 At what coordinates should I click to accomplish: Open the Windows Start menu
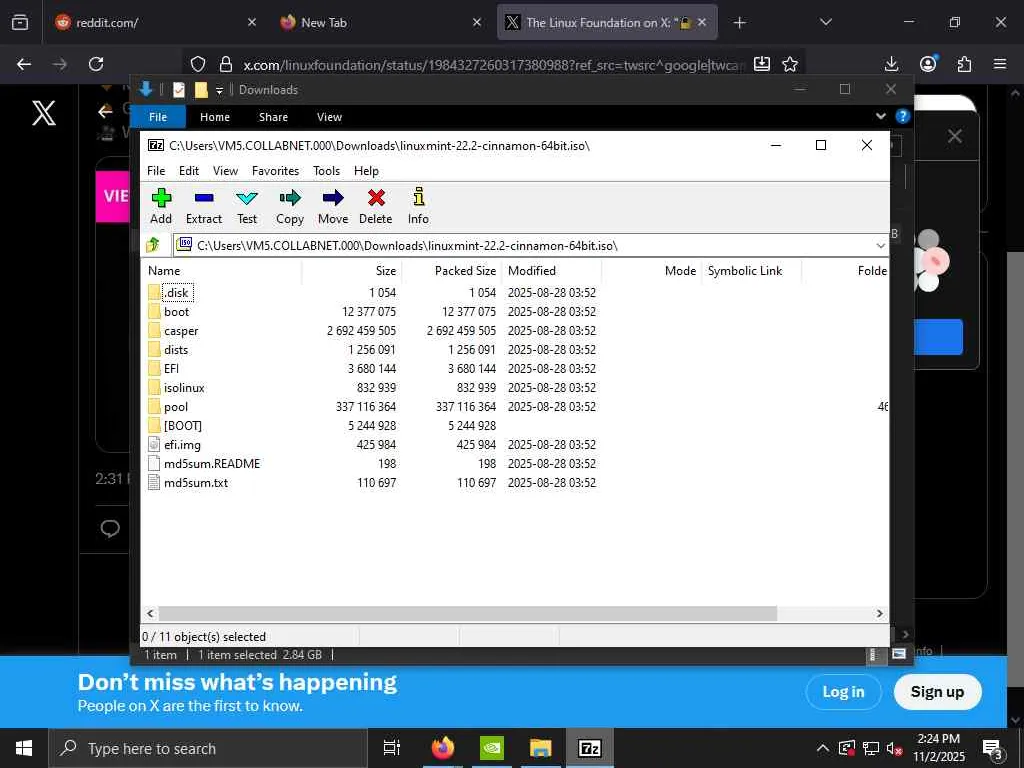(x=24, y=748)
